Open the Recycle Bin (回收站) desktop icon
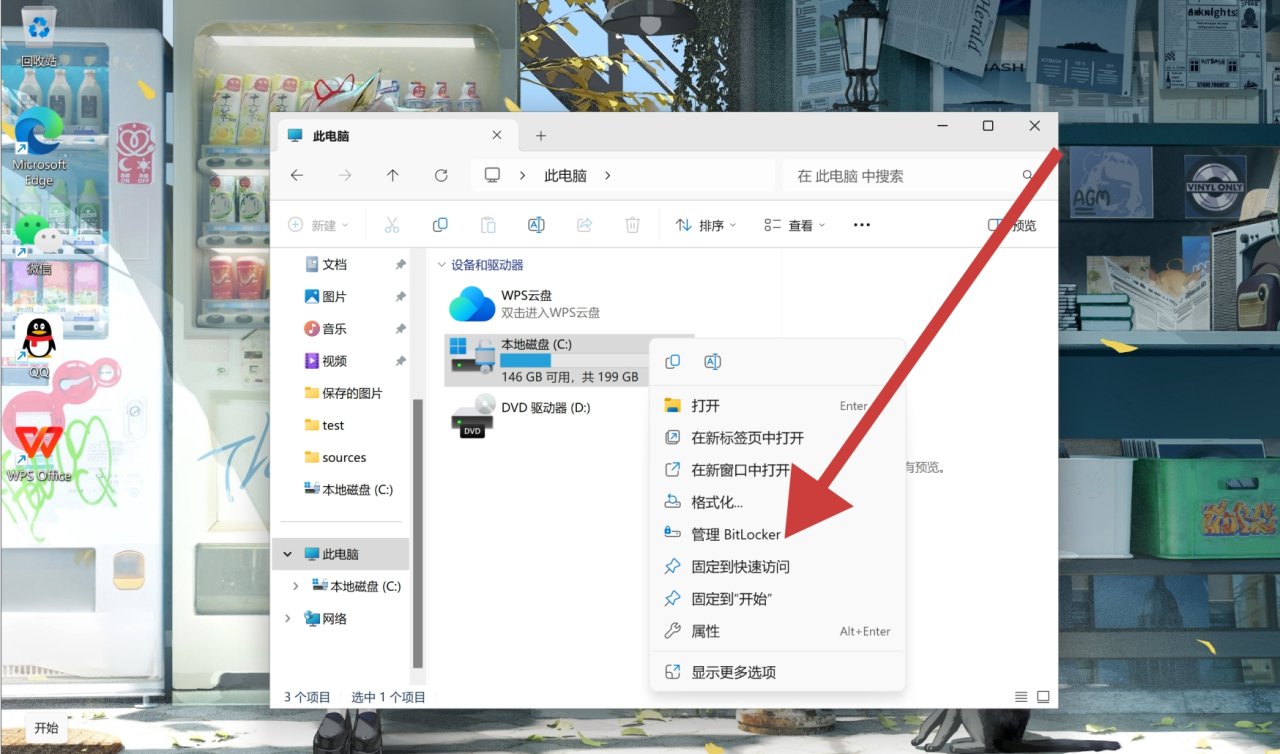This screenshot has width=1280, height=754. click(x=38, y=37)
